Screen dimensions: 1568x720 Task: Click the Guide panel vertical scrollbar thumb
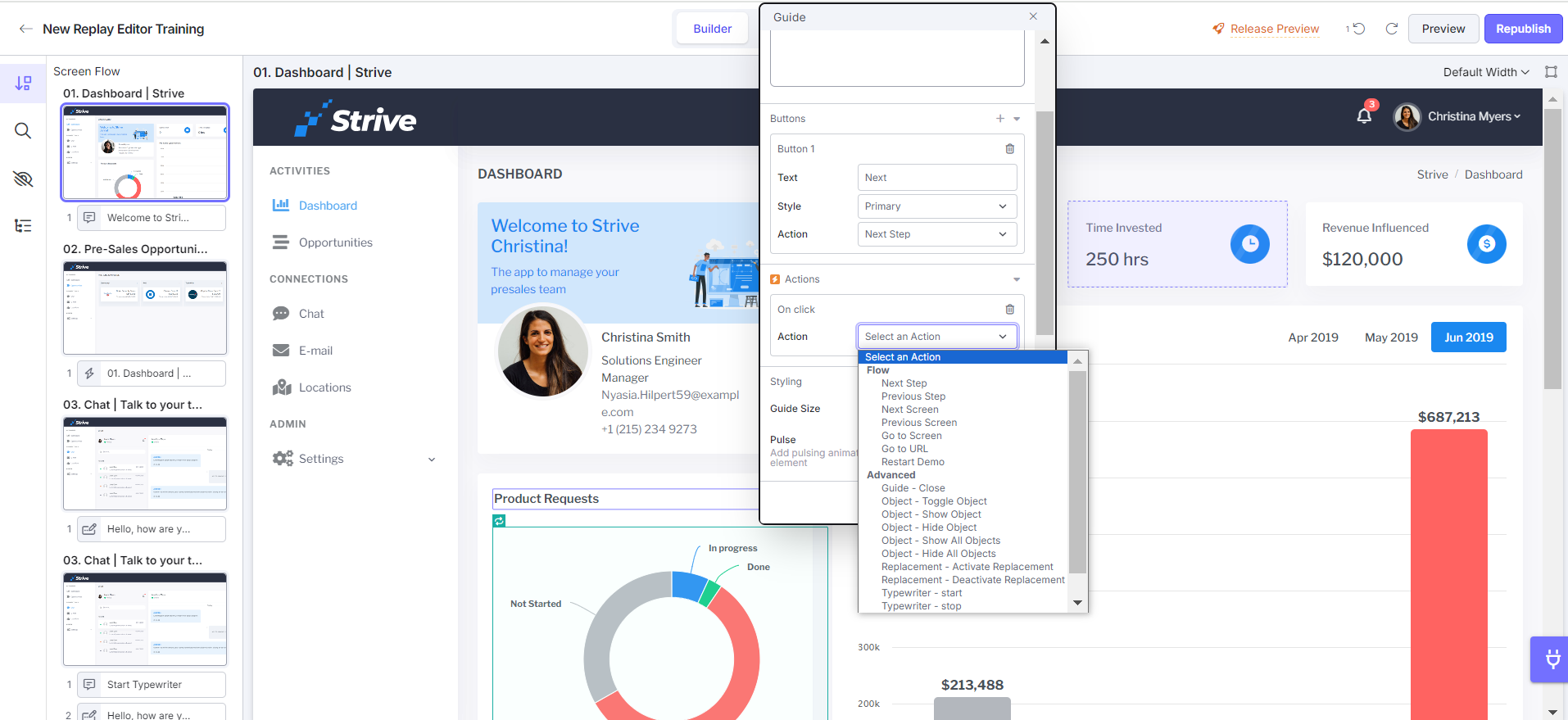[1045, 223]
